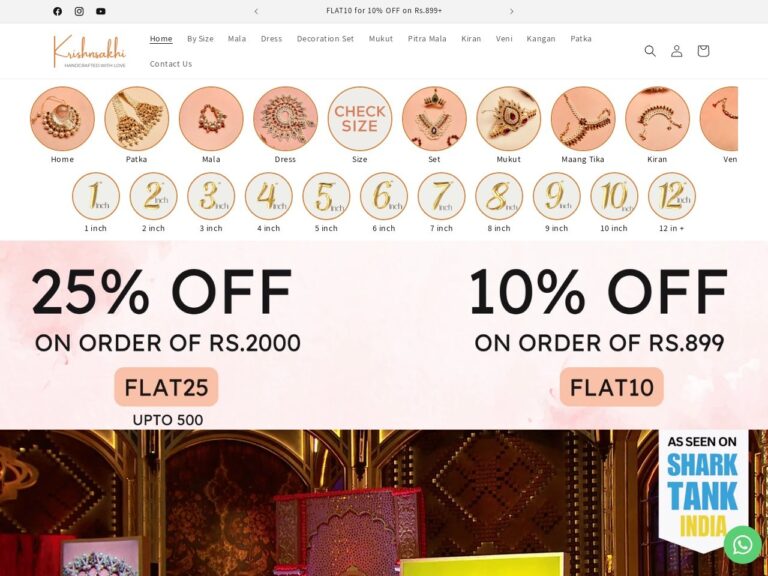Click the search magnifier icon
Screen dimensions: 768x576
650,51
